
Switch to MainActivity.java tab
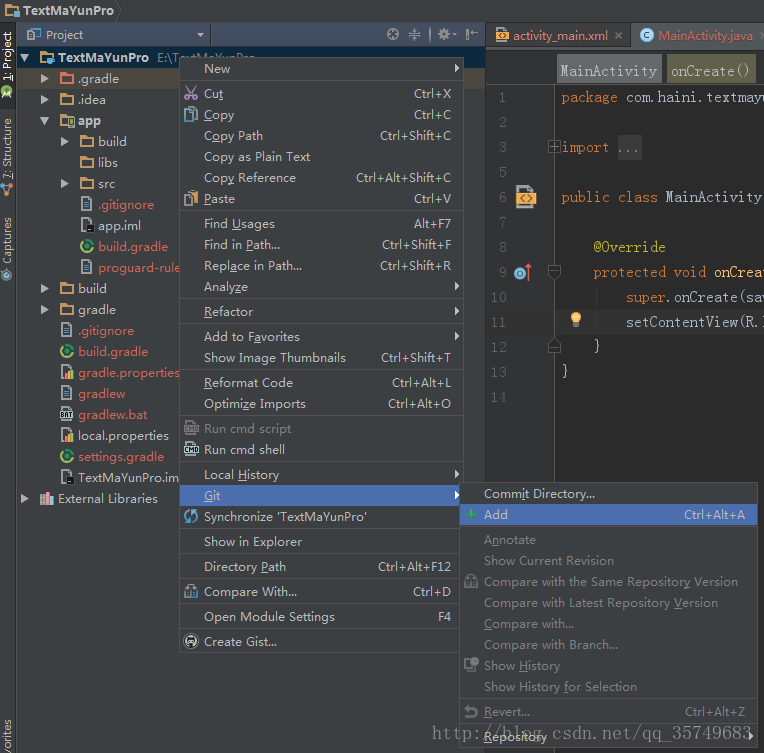tap(696, 36)
